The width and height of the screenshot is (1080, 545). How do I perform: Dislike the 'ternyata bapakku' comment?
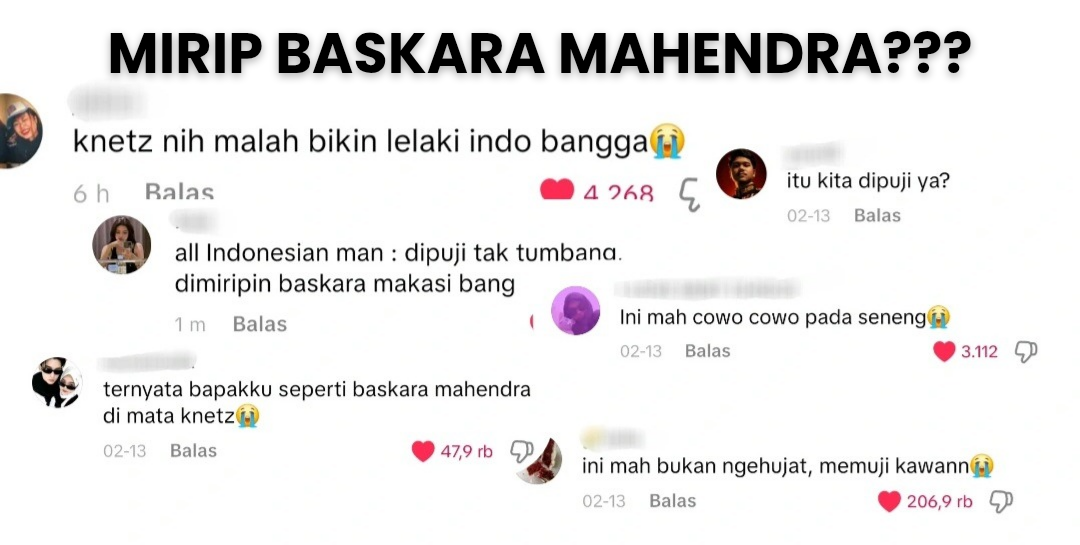point(521,451)
